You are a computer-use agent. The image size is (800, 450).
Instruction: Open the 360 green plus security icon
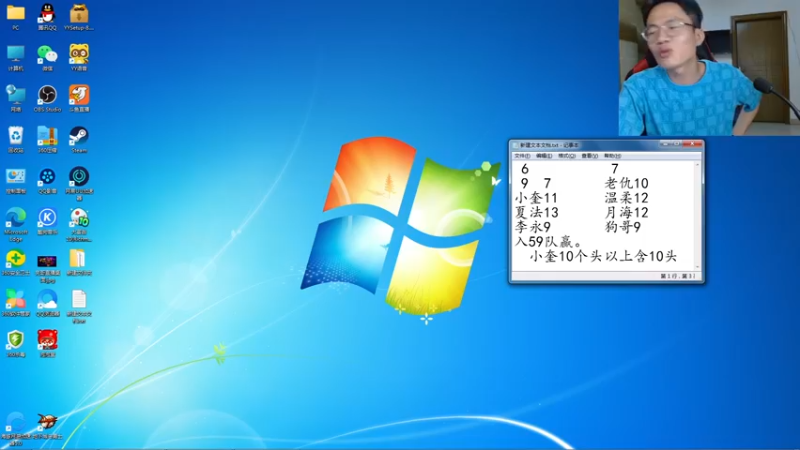16,259
